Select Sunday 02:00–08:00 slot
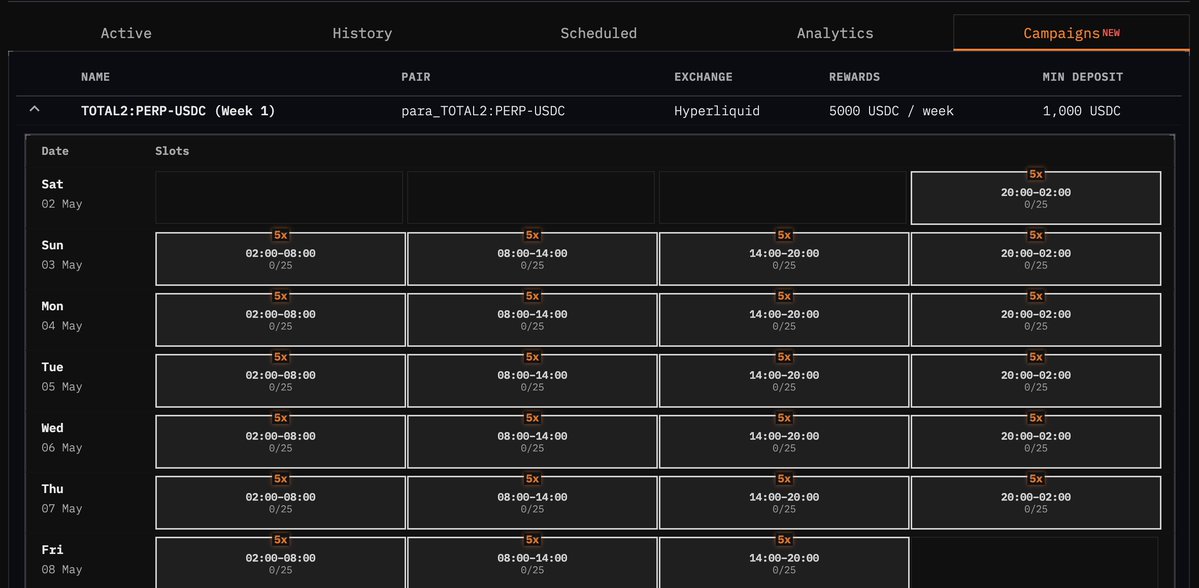Screen dimensions: 1199x588 tap(281, 258)
